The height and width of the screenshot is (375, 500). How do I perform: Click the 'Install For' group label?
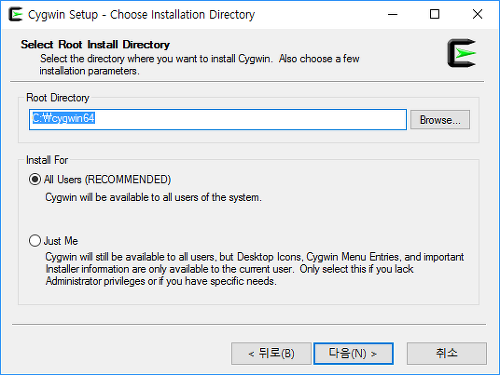point(47,160)
